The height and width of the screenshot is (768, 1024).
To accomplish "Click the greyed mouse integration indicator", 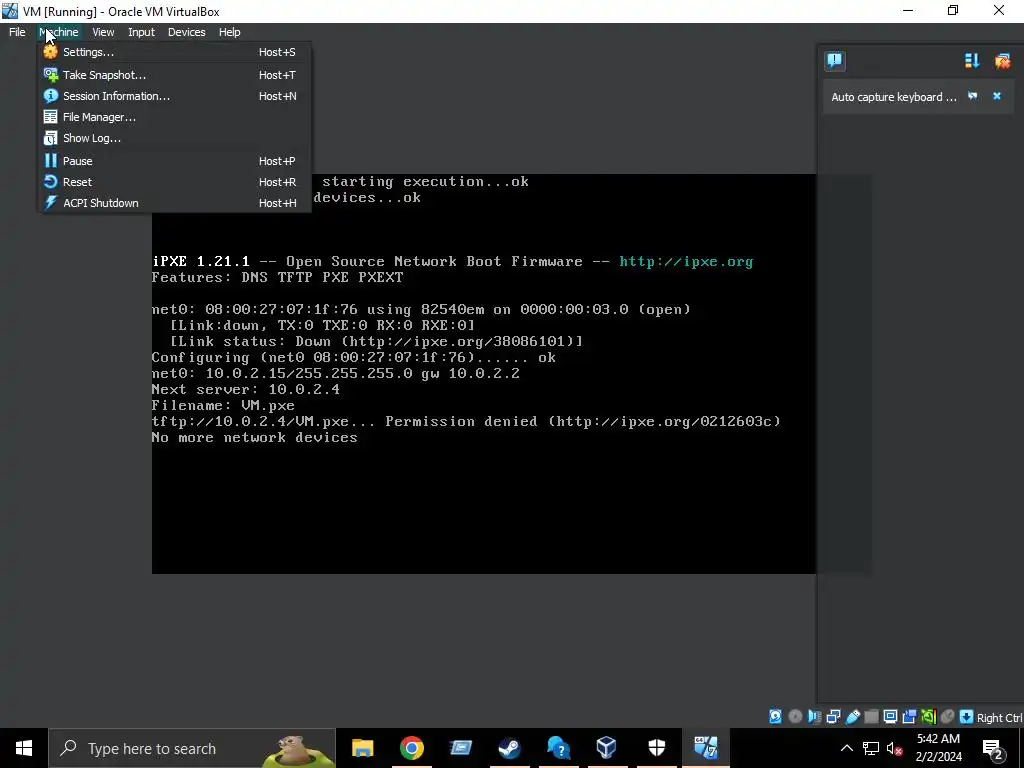I will [948, 716].
